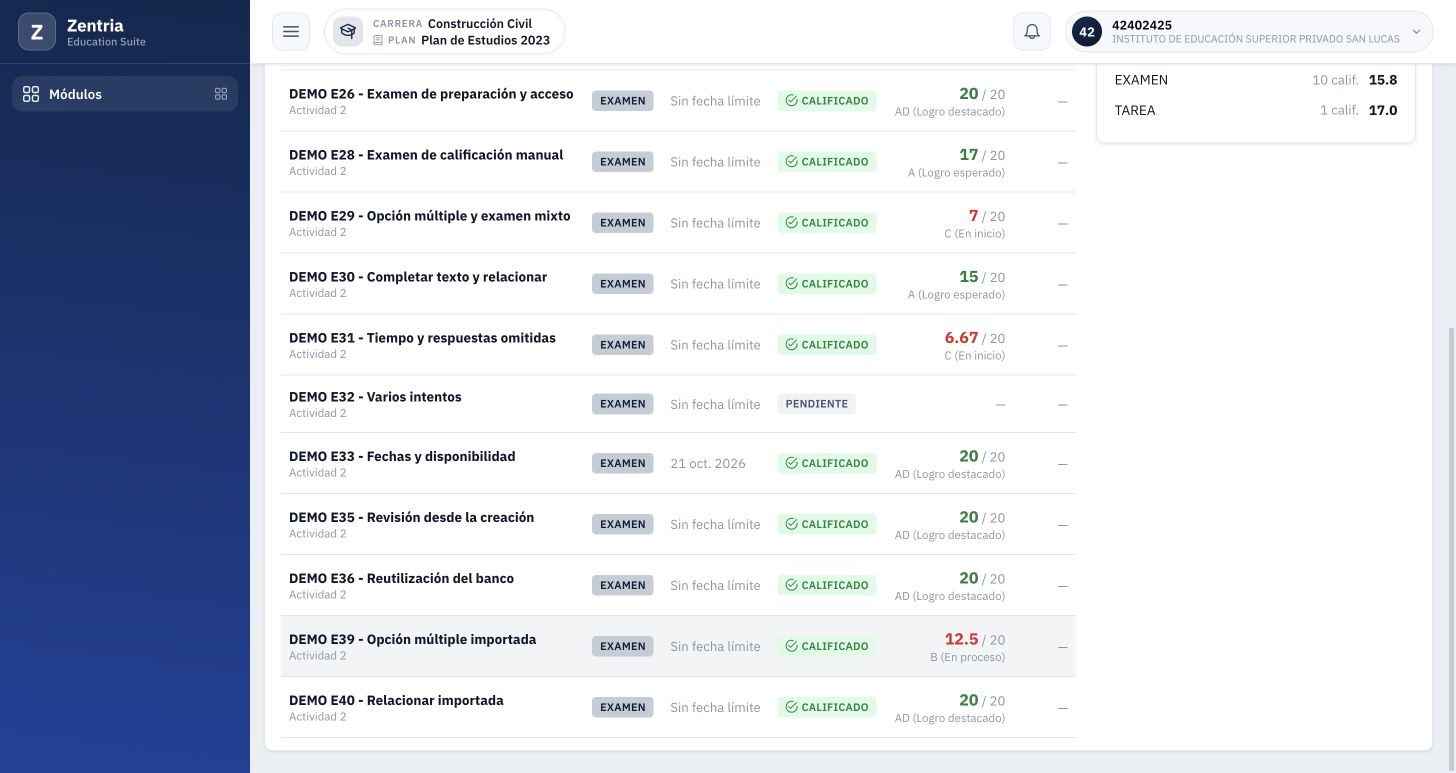Click the EXAMEN tag in the E33 row

point(622,463)
